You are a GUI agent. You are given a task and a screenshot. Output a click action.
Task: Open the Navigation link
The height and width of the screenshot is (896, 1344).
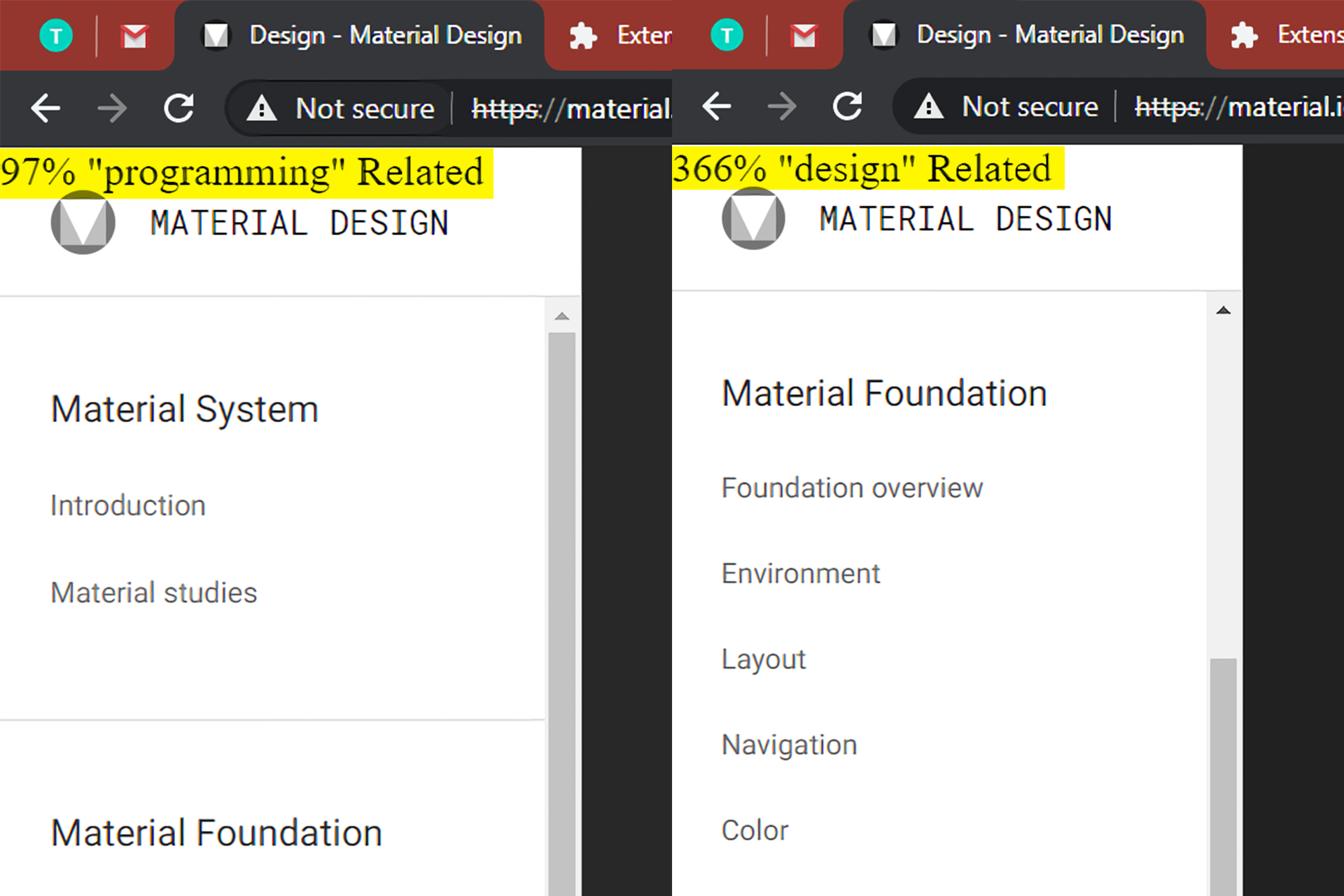tap(789, 745)
